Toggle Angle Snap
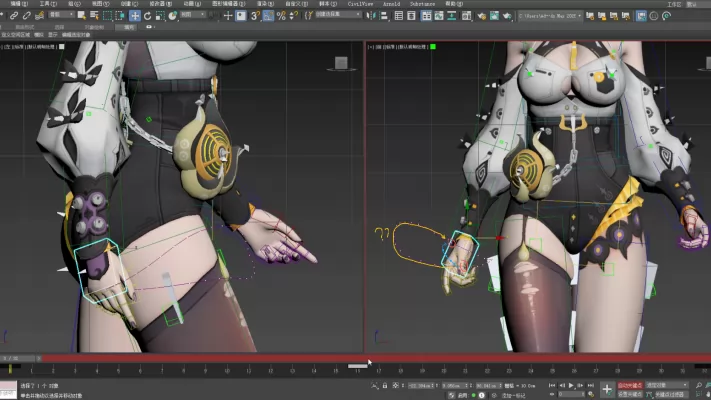The image size is (711, 400). [x=268, y=16]
